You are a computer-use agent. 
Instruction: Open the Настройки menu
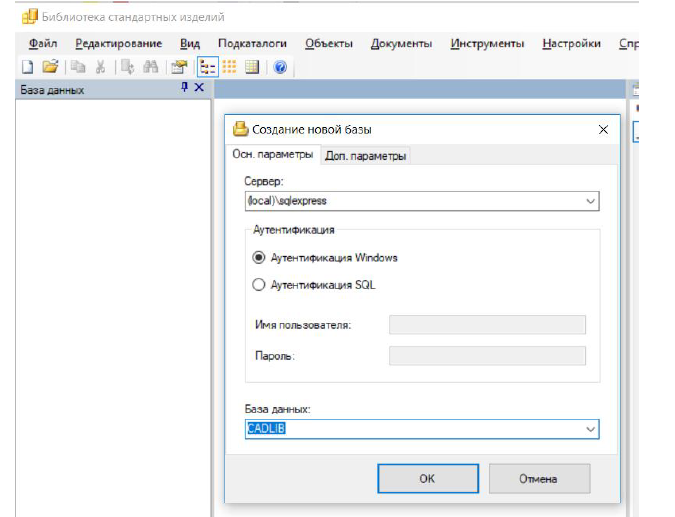[572, 43]
